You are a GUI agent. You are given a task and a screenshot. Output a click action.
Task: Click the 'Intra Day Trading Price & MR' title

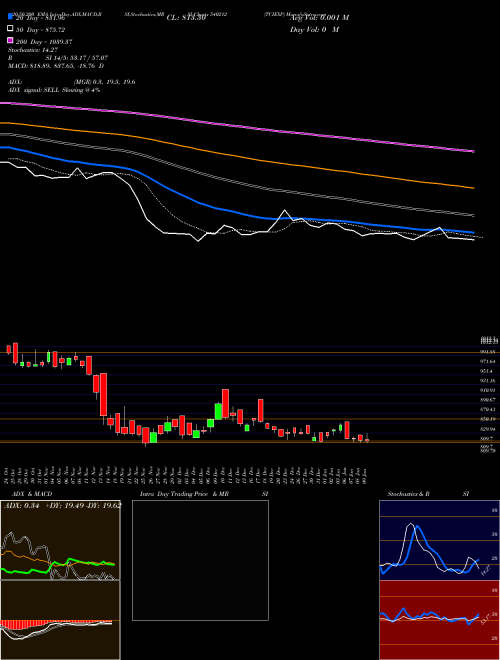pyautogui.click(x=184, y=494)
